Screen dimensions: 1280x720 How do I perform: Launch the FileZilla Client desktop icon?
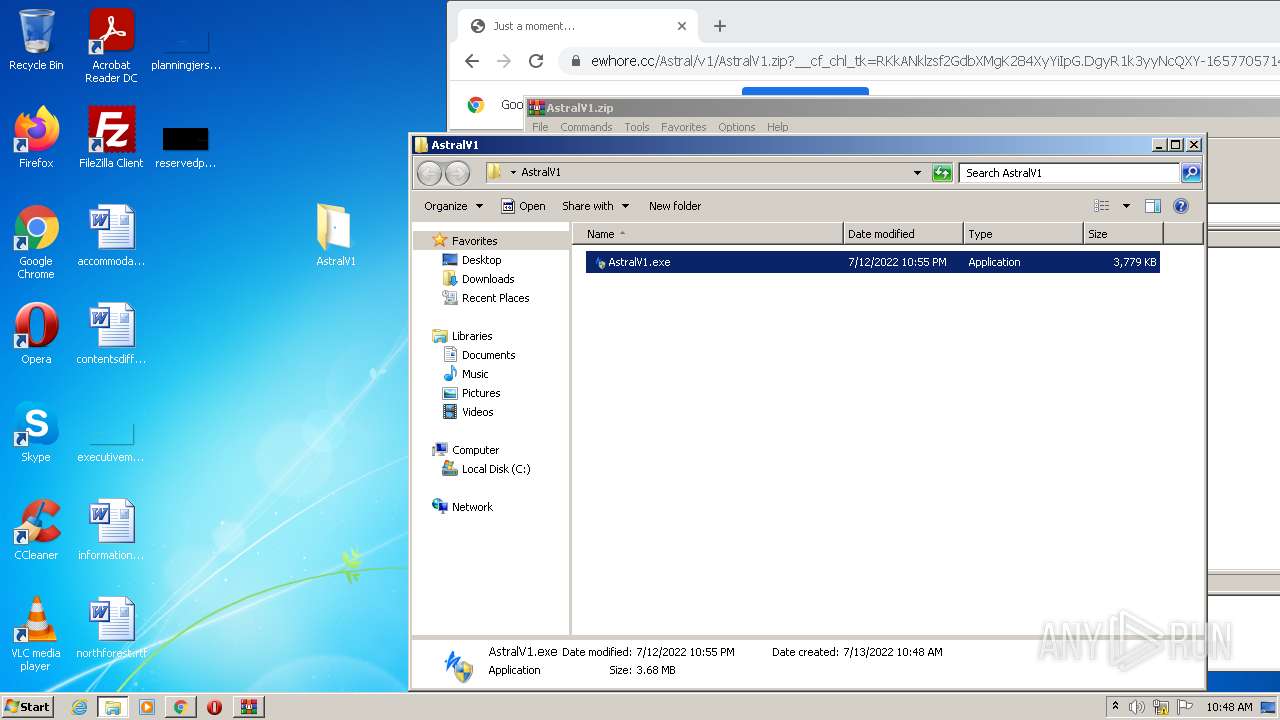111,138
